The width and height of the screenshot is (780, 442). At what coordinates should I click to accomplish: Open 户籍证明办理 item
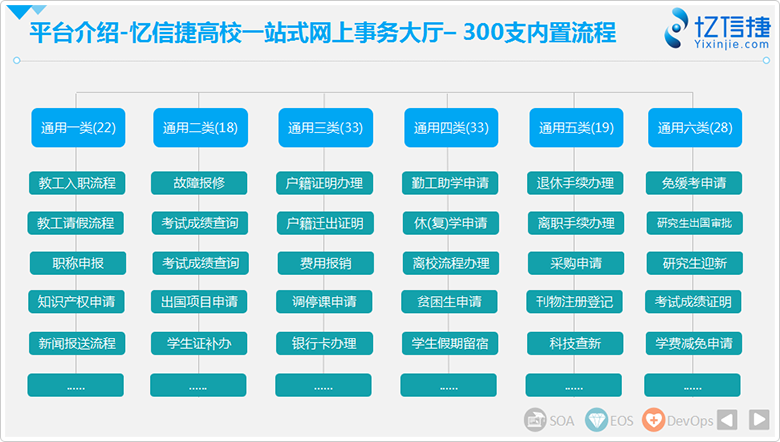tap(324, 183)
